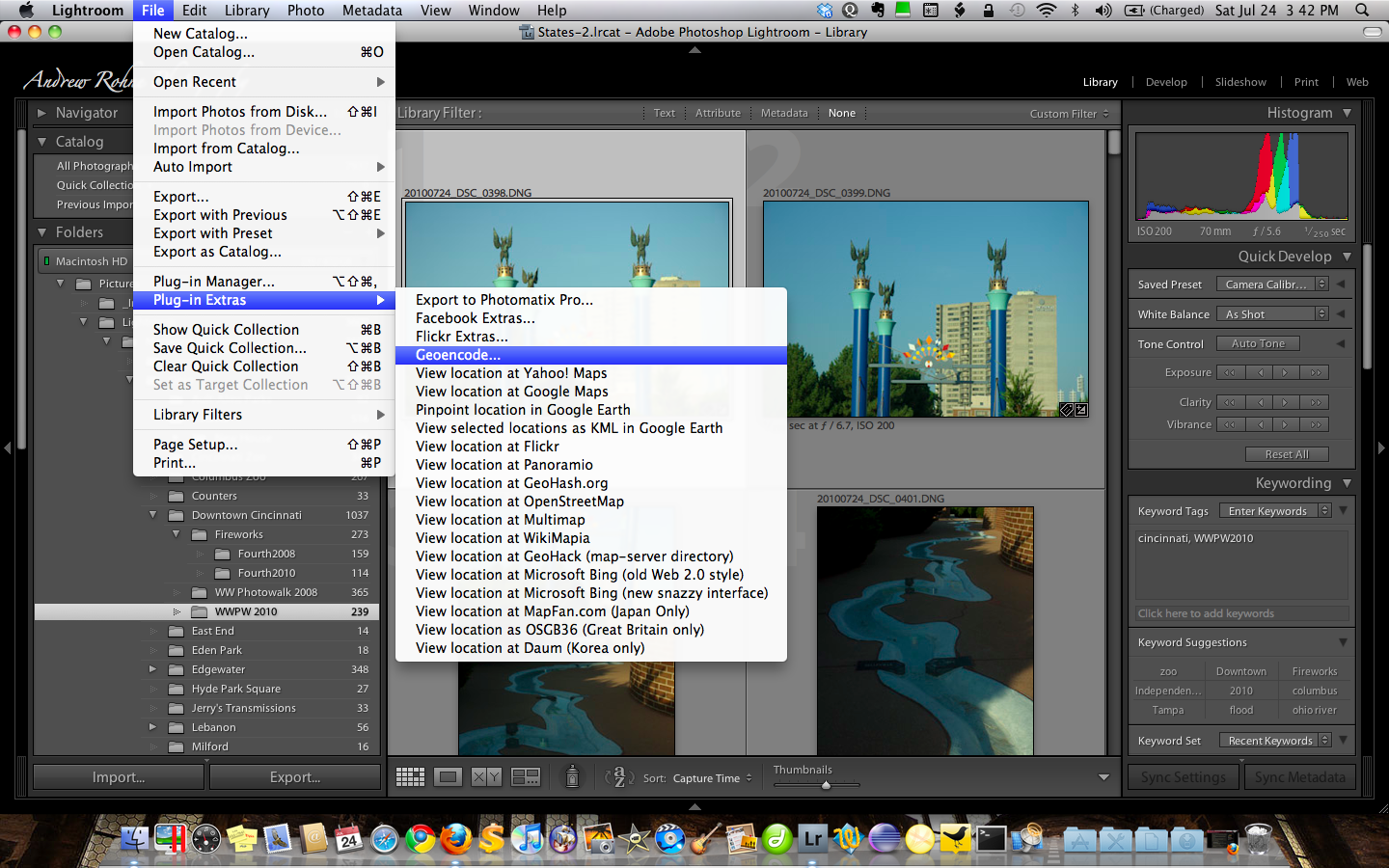Switch to Survey view in toolbar
The height and width of the screenshot is (868, 1389).
click(x=526, y=777)
